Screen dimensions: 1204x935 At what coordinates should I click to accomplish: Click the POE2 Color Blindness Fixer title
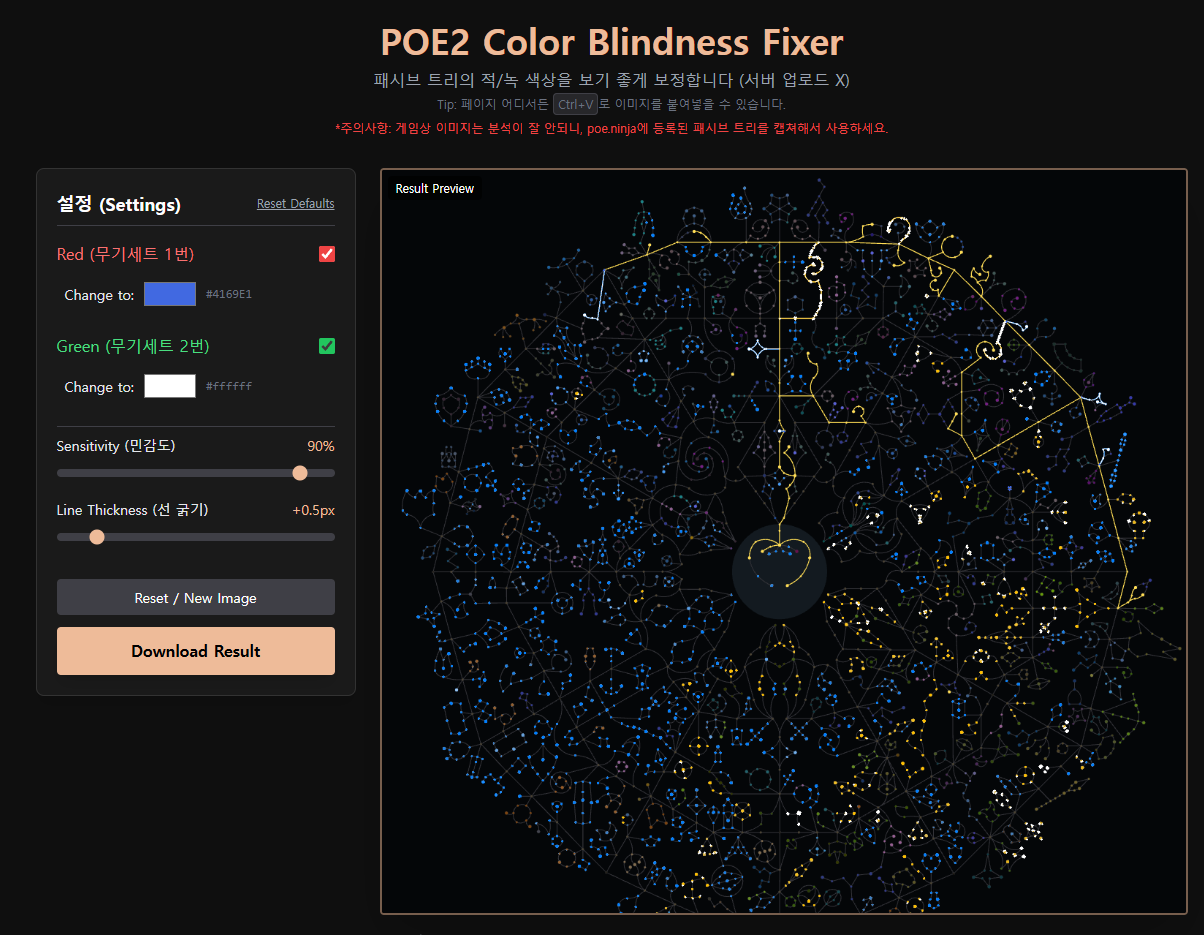click(612, 42)
